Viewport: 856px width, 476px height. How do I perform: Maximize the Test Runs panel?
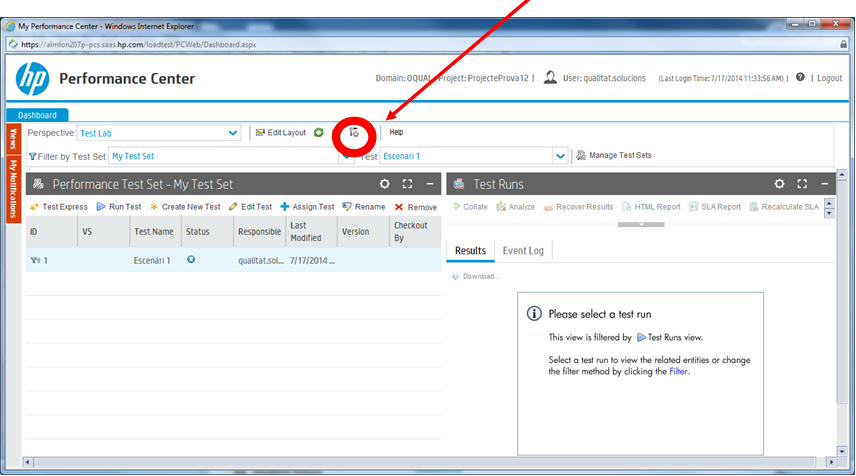tap(802, 184)
